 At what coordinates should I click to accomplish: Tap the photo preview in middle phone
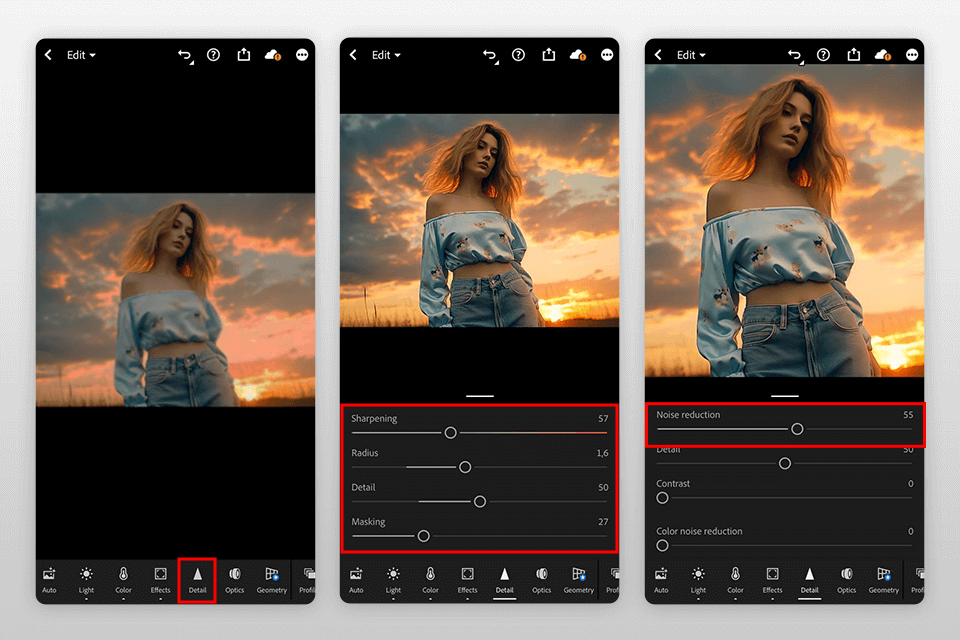tap(479, 220)
